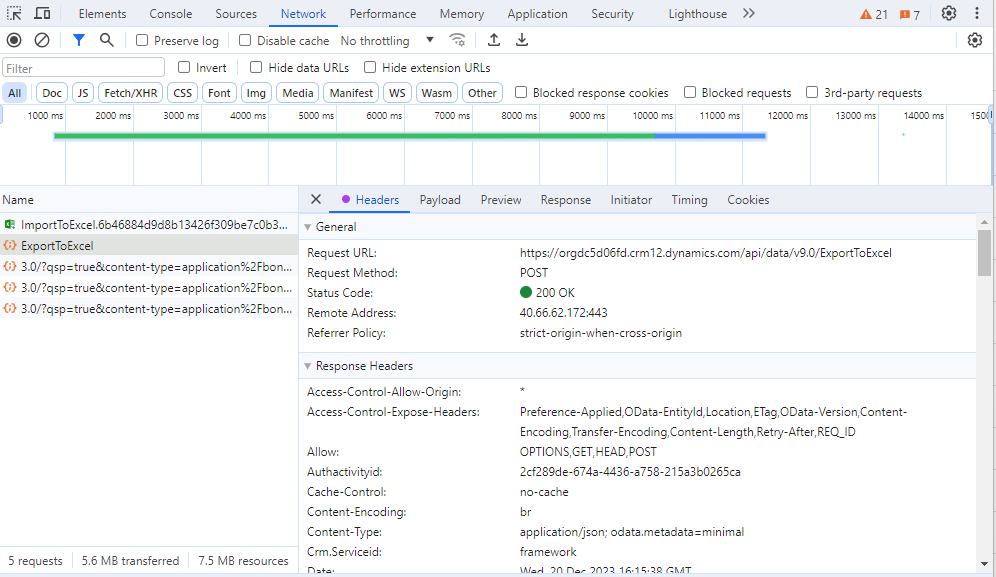The height and width of the screenshot is (577, 996).
Task: Open Network panel settings gear
Action: point(974,41)
